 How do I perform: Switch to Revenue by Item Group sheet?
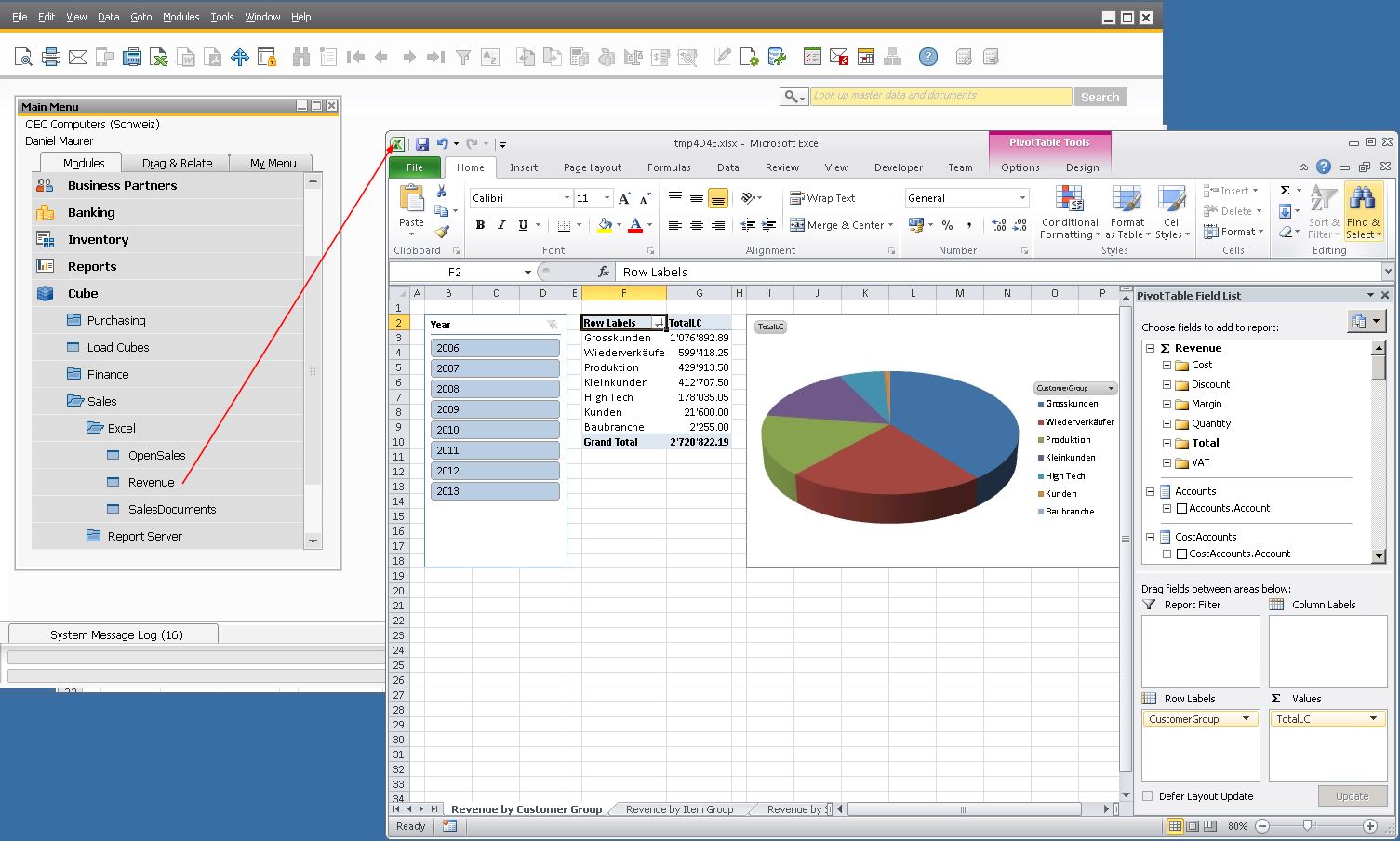[679, 809]
